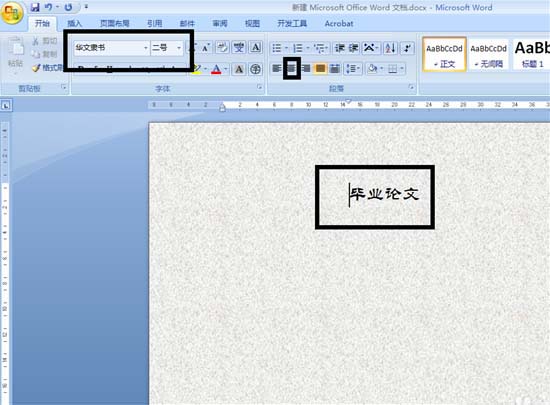Click the Office button logo
550x405 pixels.
[x=12, y=13]
